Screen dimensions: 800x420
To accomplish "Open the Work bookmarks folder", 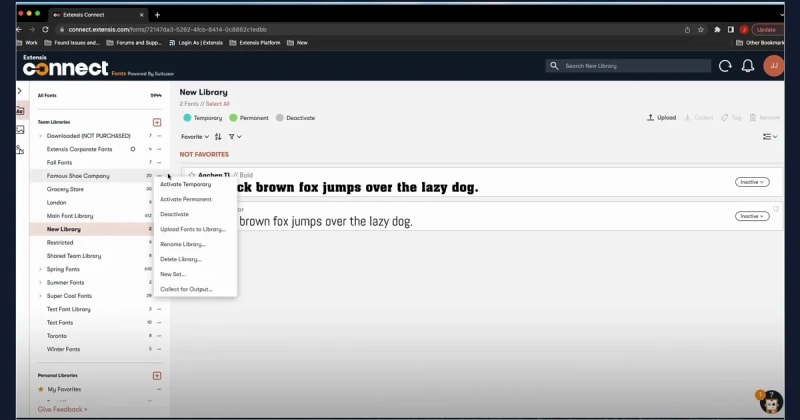I will pos(27,43).
